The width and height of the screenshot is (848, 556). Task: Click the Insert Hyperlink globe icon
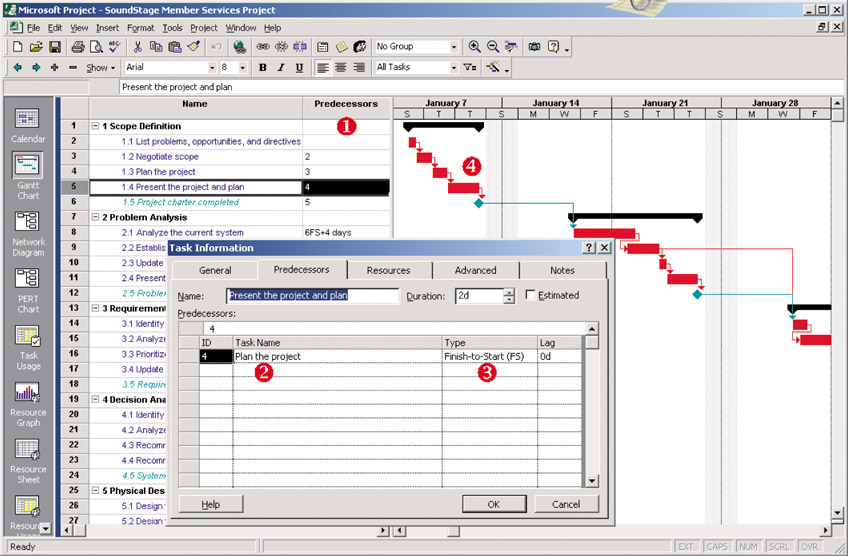(x=240, y=47)
